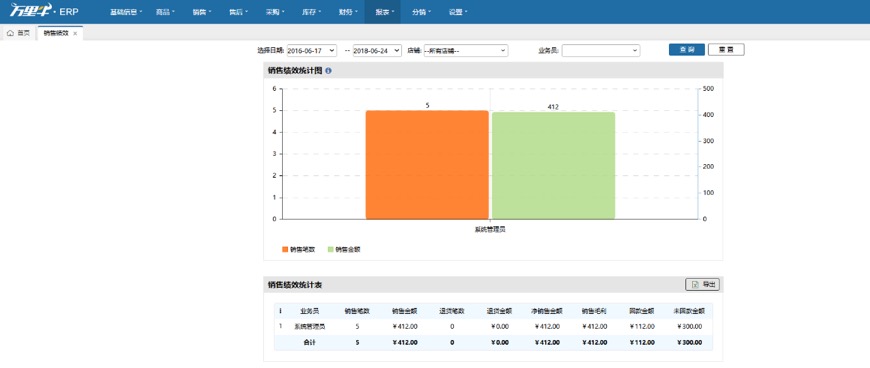The image size is (870, 368).
Task: Export the table with 导出 button
Action: point(702,285)
